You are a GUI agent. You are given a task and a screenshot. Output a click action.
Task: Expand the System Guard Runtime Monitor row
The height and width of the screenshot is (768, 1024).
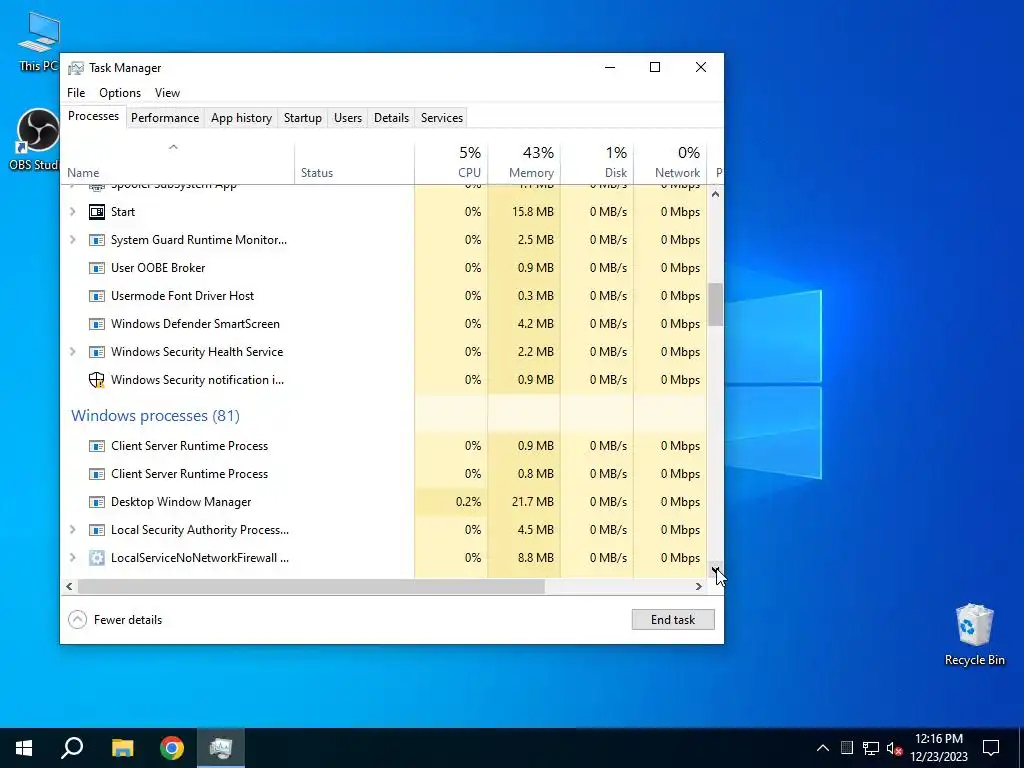click(x=72, y=240)
